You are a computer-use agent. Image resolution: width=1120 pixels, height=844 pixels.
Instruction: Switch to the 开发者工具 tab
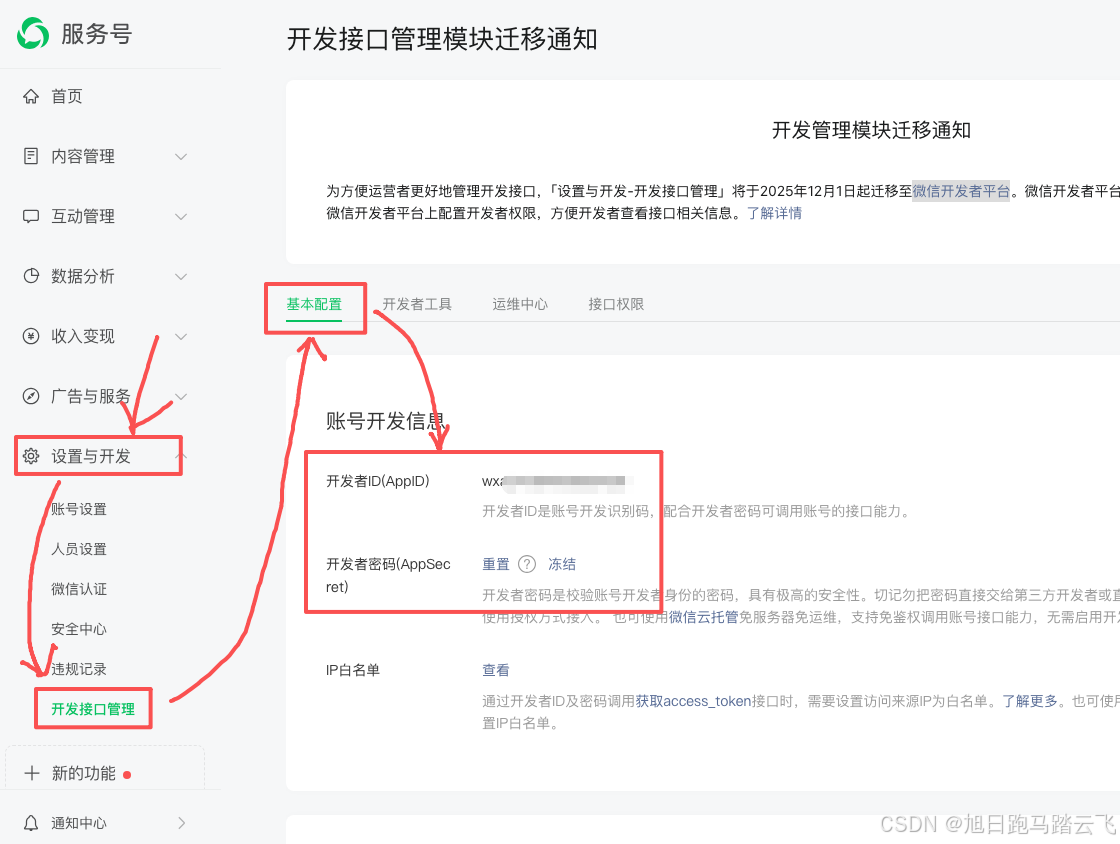coord(417,304)
